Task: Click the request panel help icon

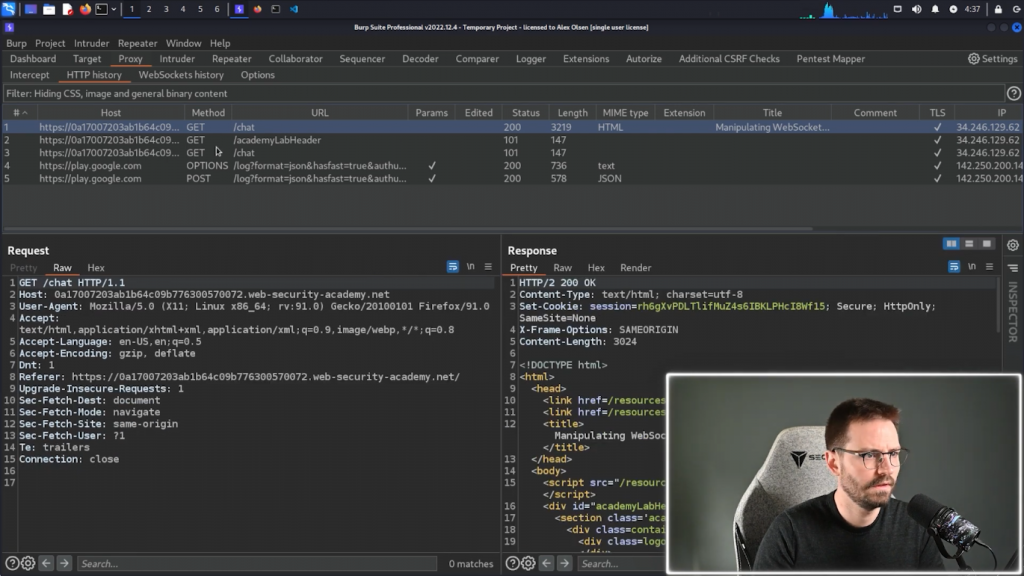Action: coord(11,564)
